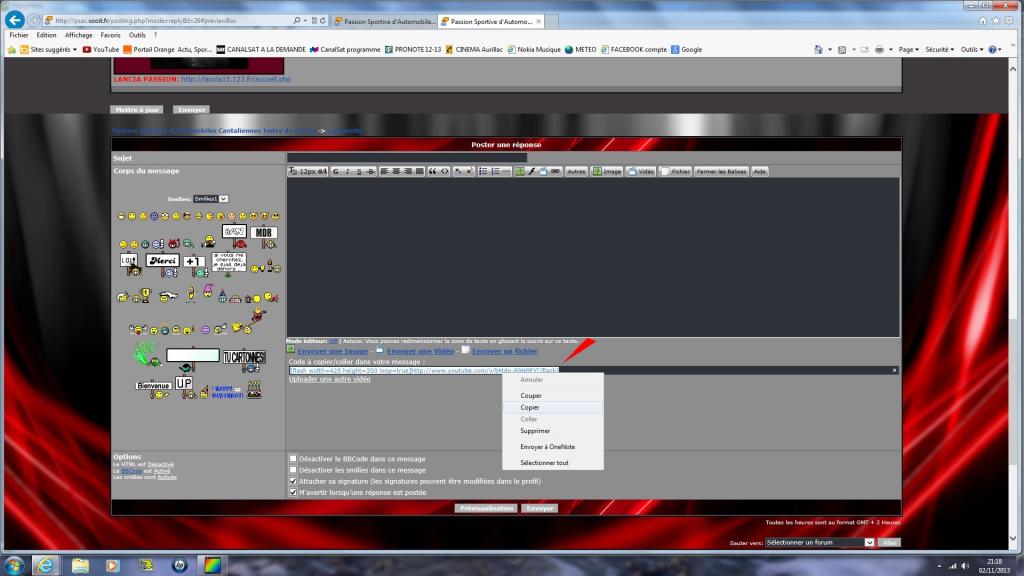Expand the Sécurité menu in IE command bar
Viewport: 1024px width, 576px height.
point(939,50)
